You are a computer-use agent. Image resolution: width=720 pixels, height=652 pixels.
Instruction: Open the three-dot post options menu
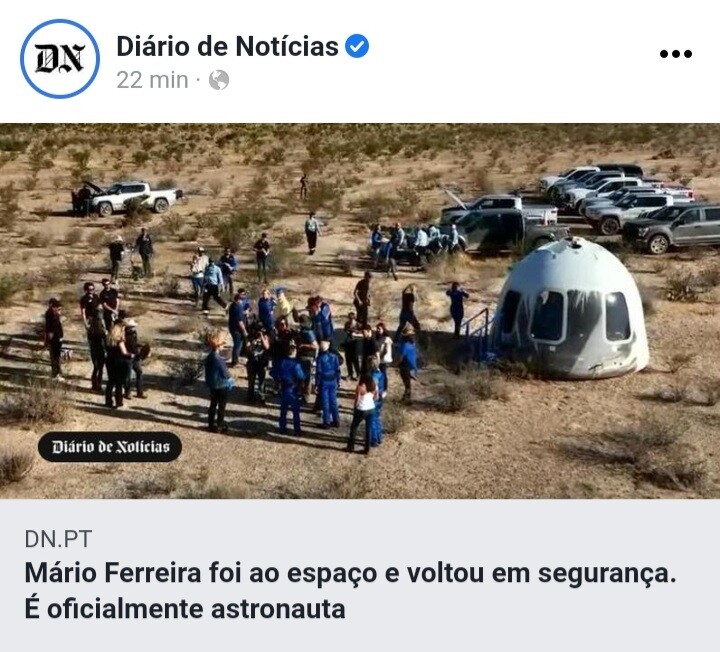[675, 54]
